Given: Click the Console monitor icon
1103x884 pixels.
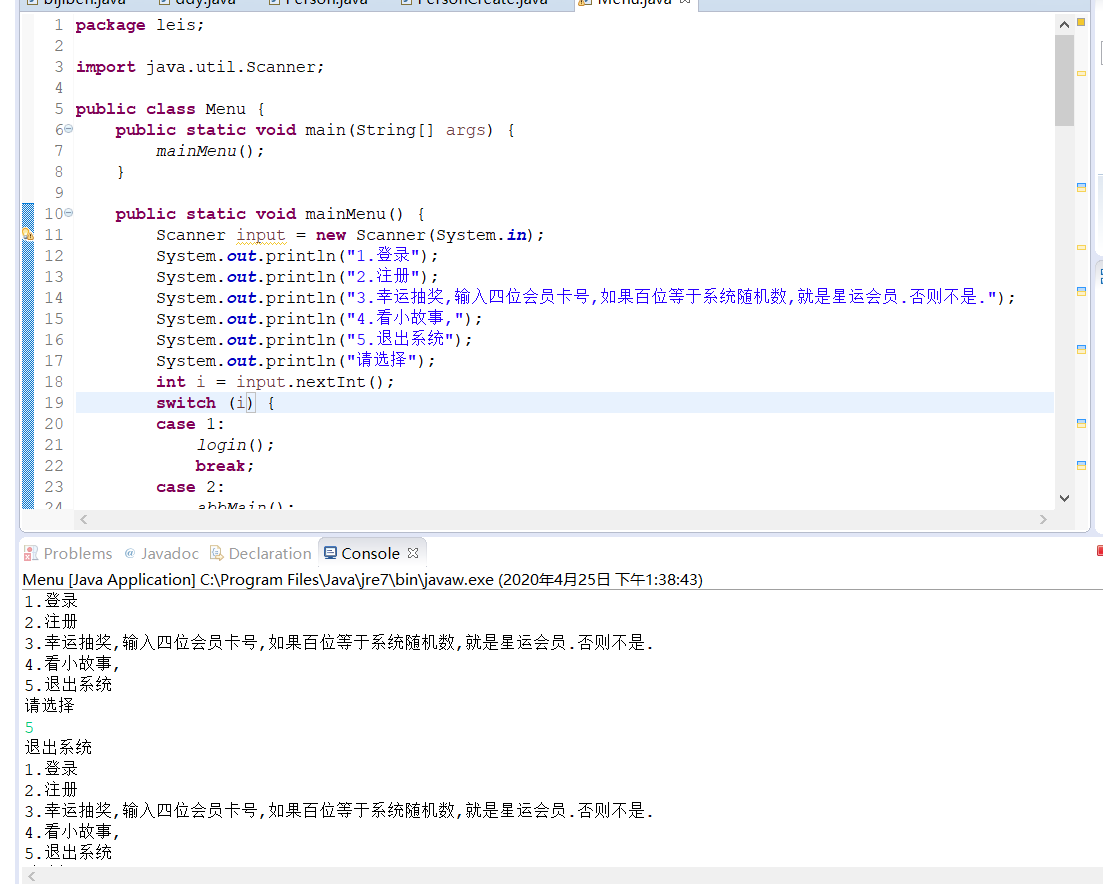Looking at the screenshot, I should [330, 553].
